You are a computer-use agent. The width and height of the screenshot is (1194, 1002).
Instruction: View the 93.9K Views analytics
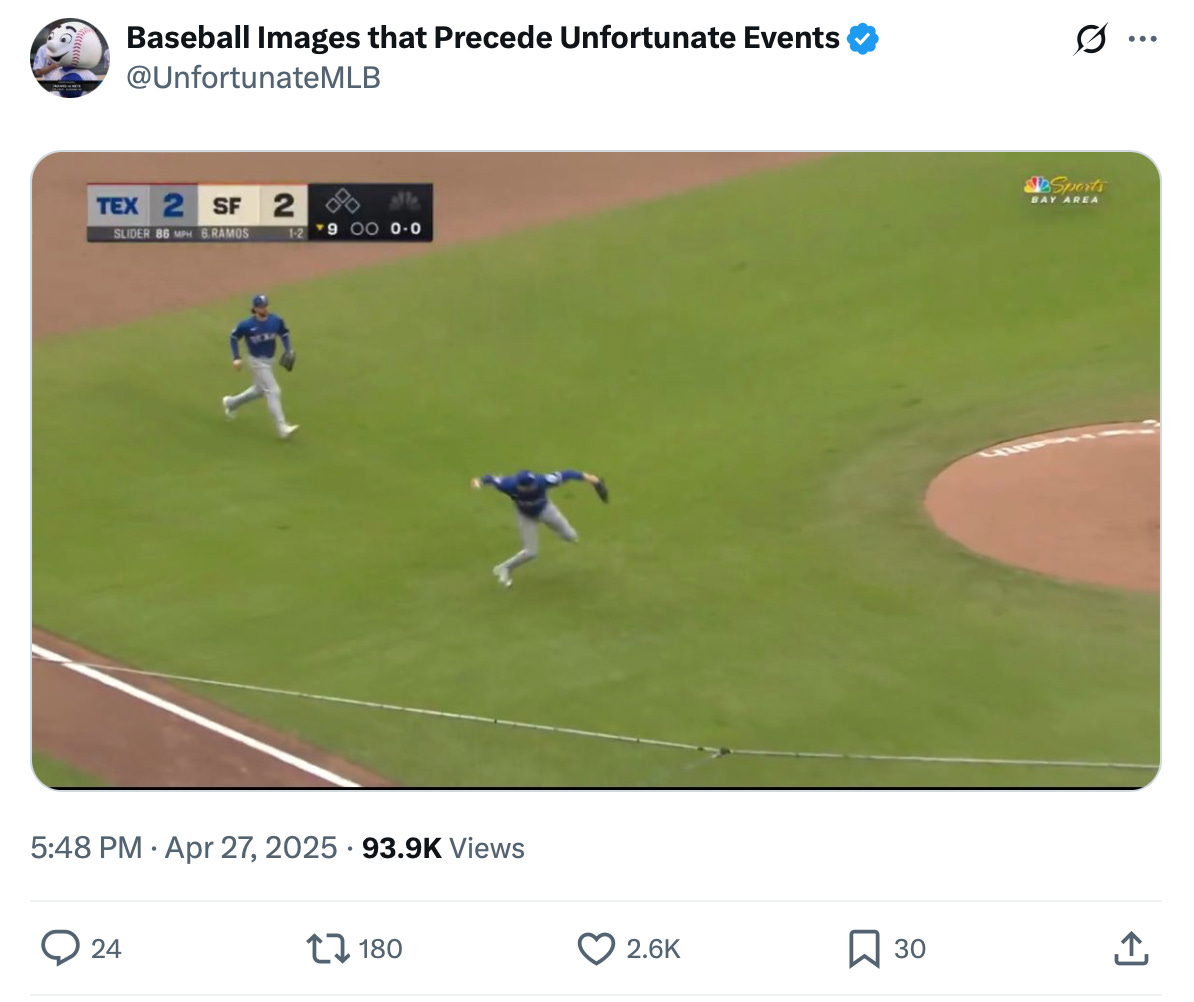(x=443, y=847)
